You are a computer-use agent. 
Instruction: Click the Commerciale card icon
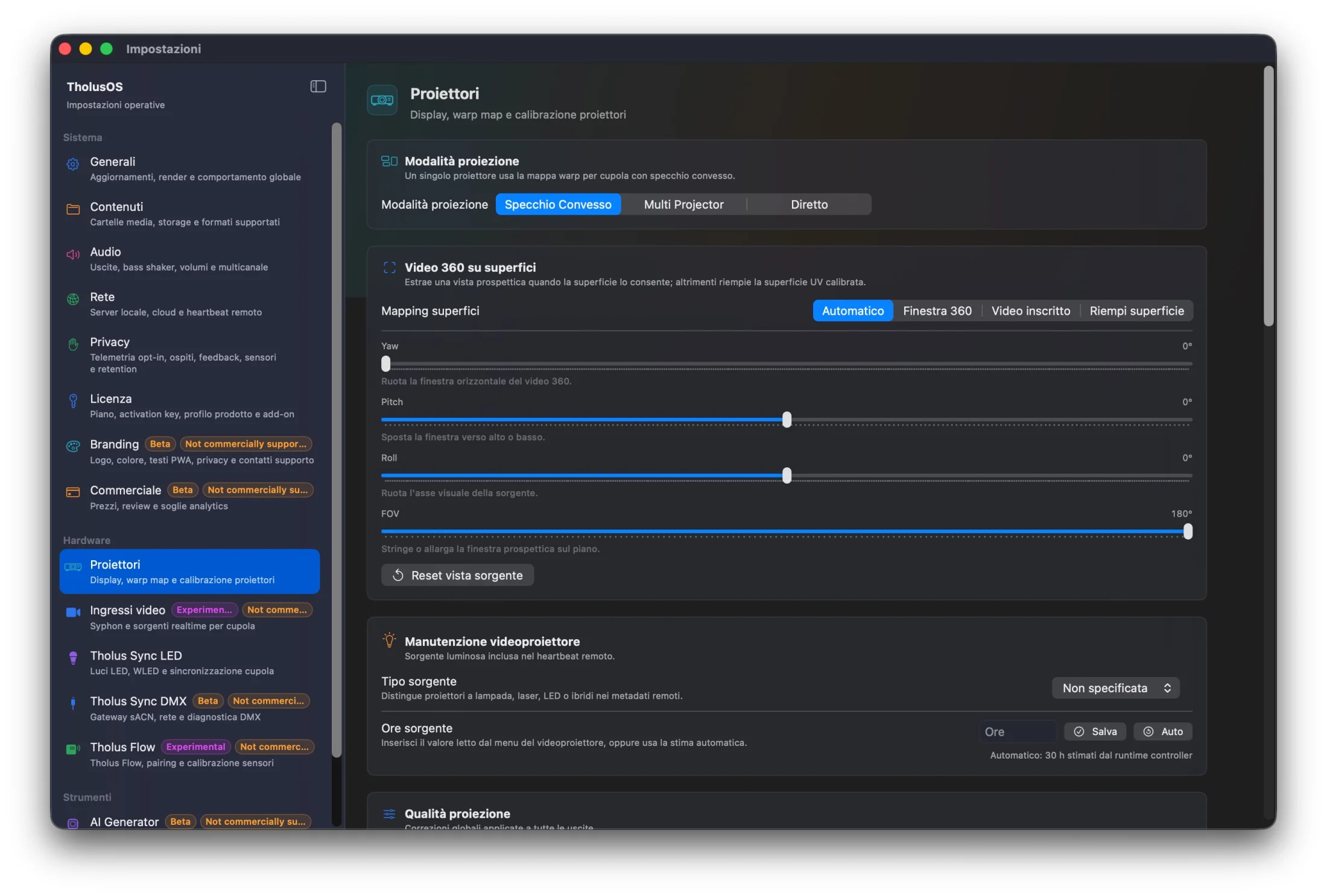[x=73, y=492]
